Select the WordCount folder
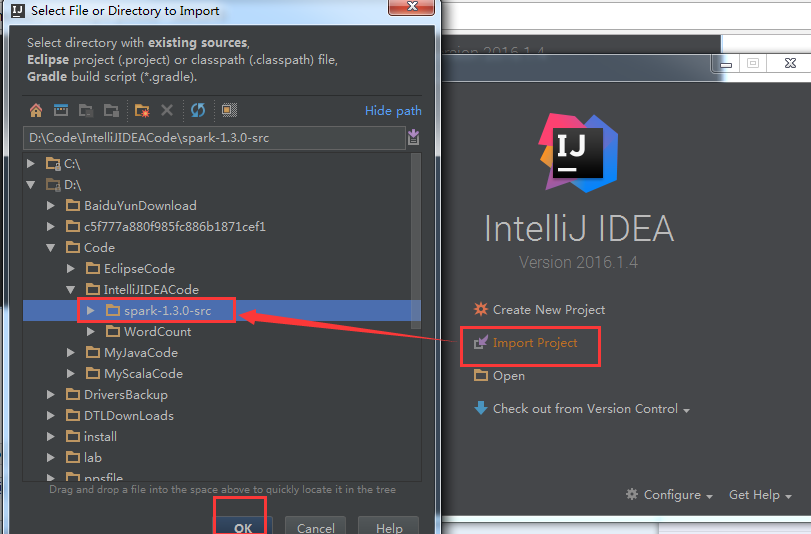 click(148, 332)
